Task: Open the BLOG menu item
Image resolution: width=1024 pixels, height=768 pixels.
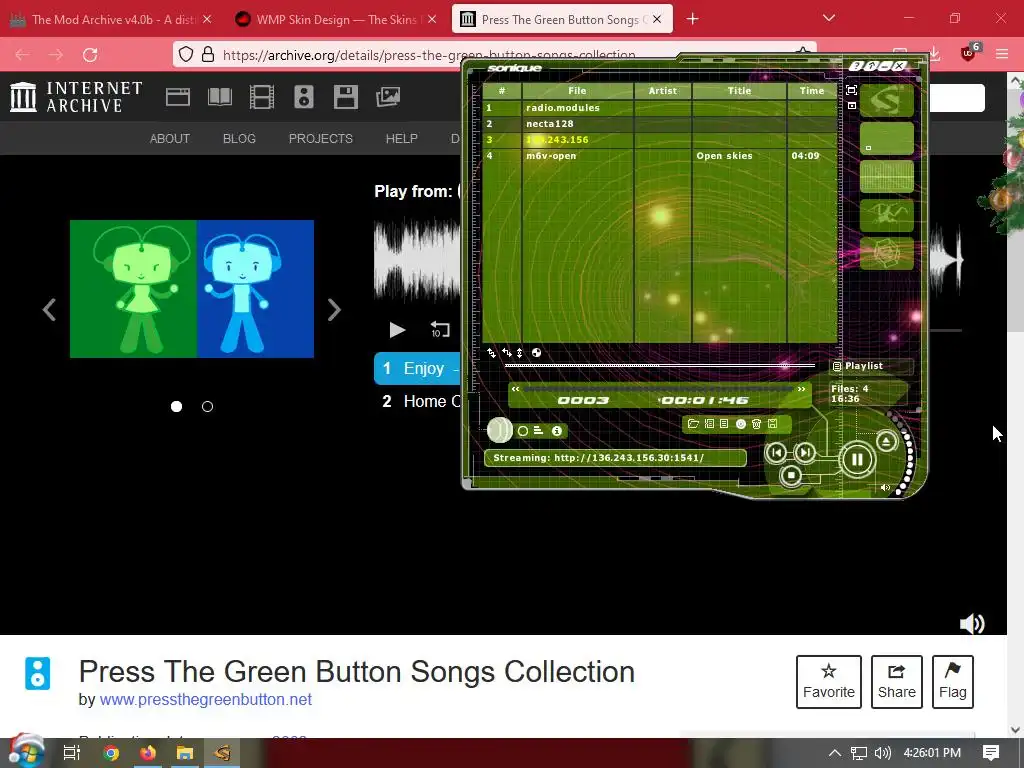Action: [x=239, y=138]
